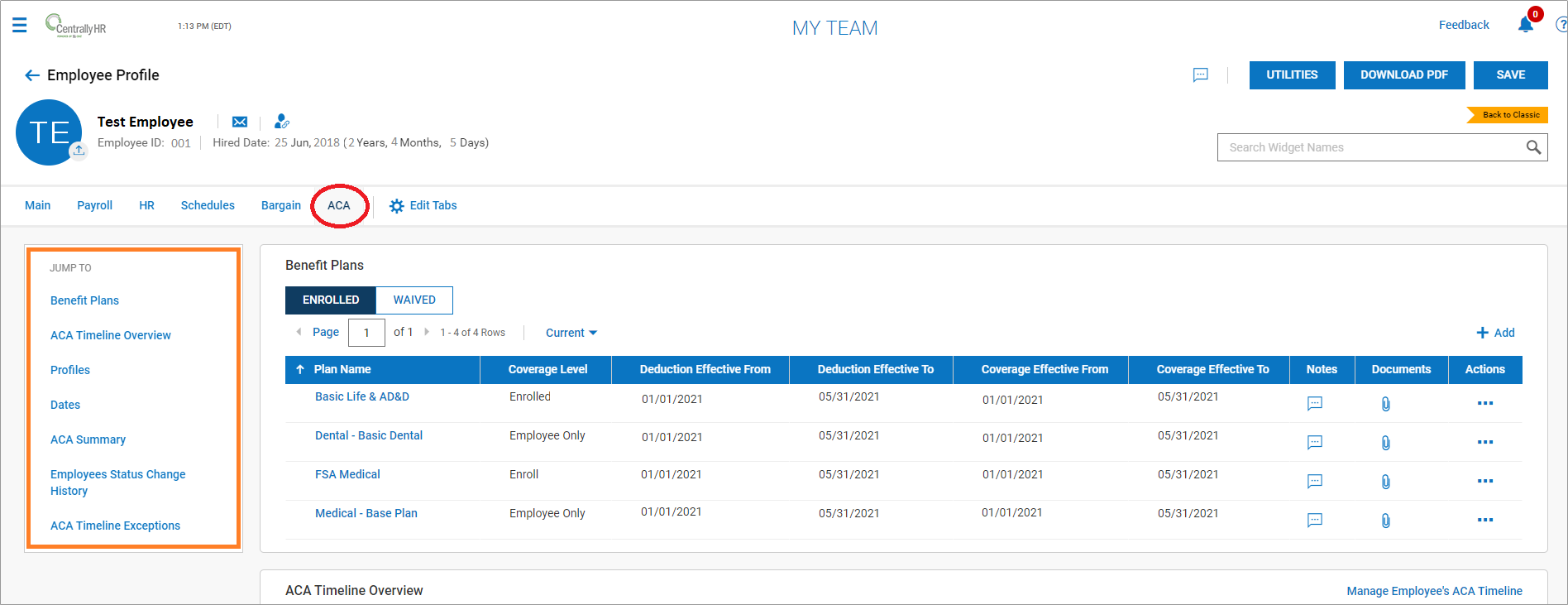Add a new benefit plan
Image resolution: width=1568 pixels, height=605 pixels.
pyautogui.click(x=1496, y=333)
